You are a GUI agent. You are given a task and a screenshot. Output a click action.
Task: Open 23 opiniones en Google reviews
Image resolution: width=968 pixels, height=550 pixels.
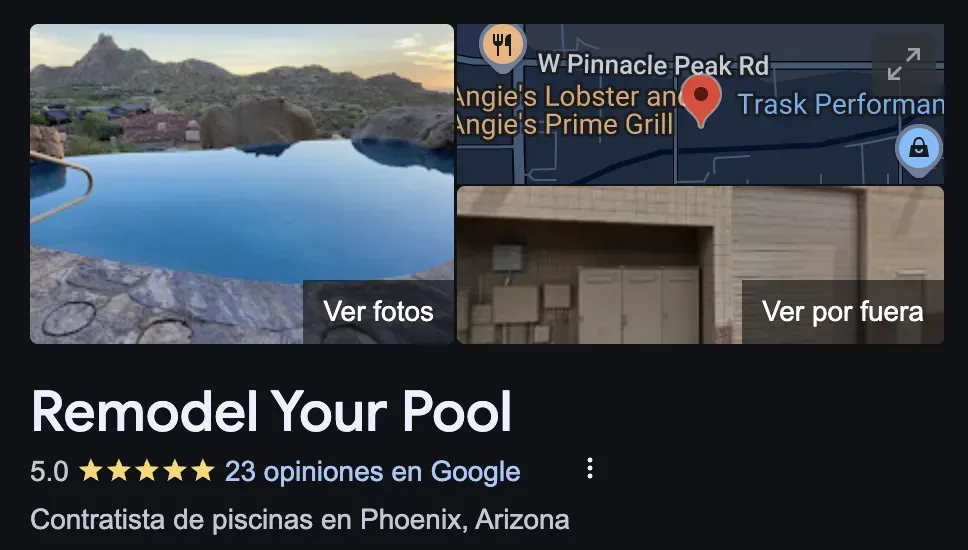pyautogui.click(x=372, y=472)
